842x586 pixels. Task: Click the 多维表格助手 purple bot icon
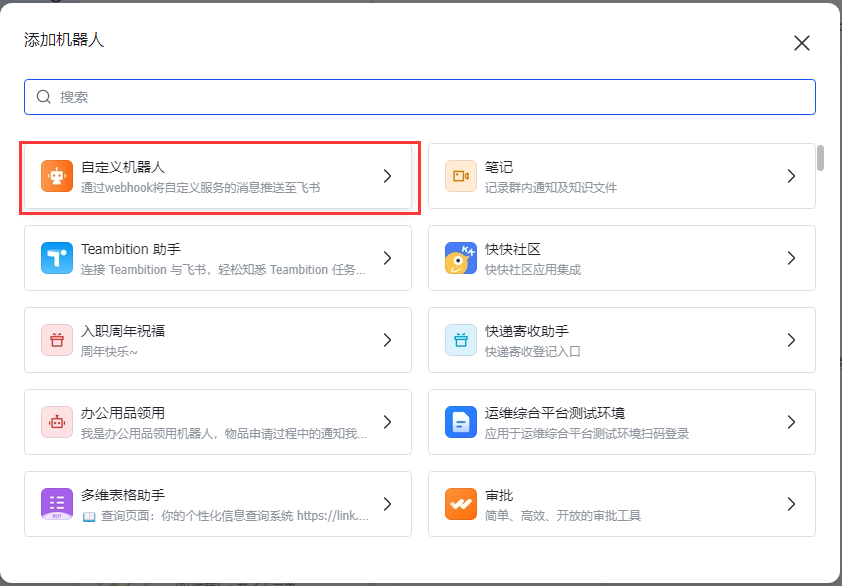click(x=57, y=504)
